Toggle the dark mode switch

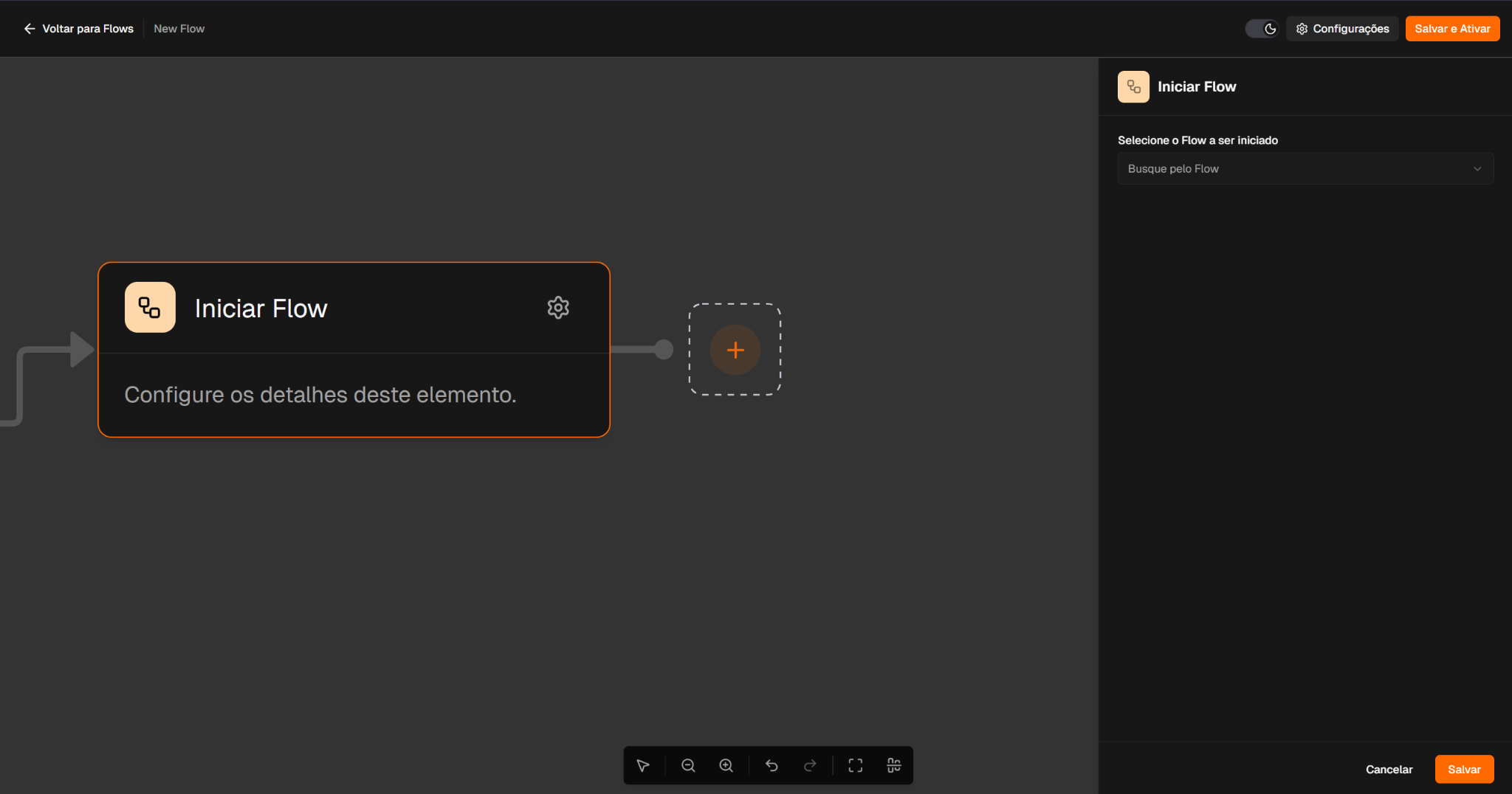[x=1262, y=29]
